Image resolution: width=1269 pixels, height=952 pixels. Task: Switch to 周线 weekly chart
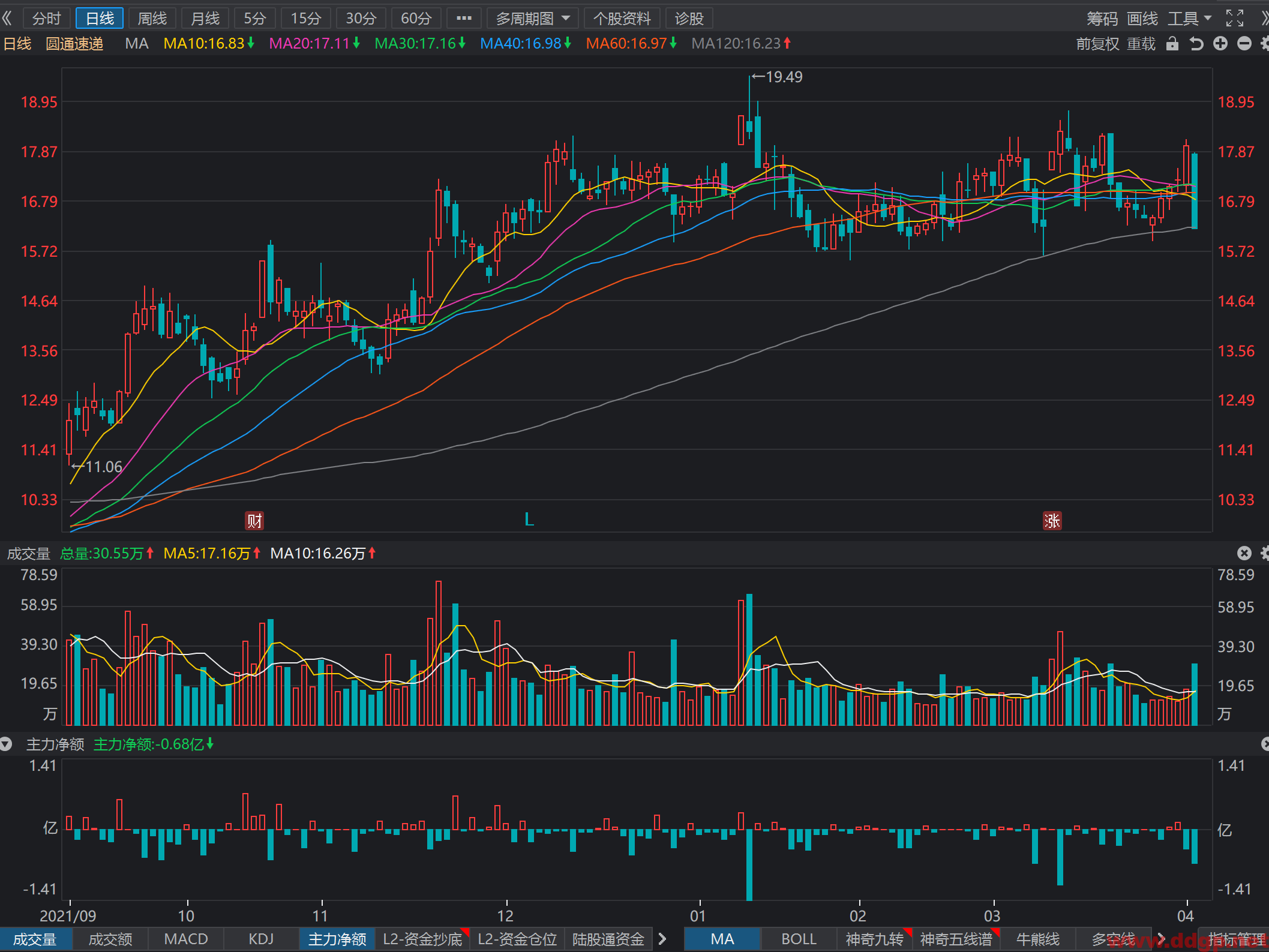point(152,19)
